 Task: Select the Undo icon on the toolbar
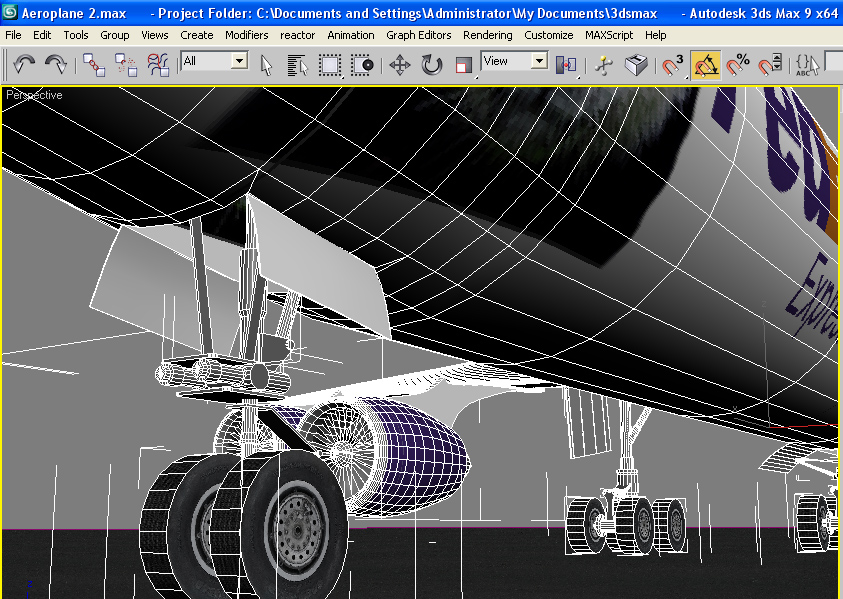pyautogui.click(x=22, y=63)
